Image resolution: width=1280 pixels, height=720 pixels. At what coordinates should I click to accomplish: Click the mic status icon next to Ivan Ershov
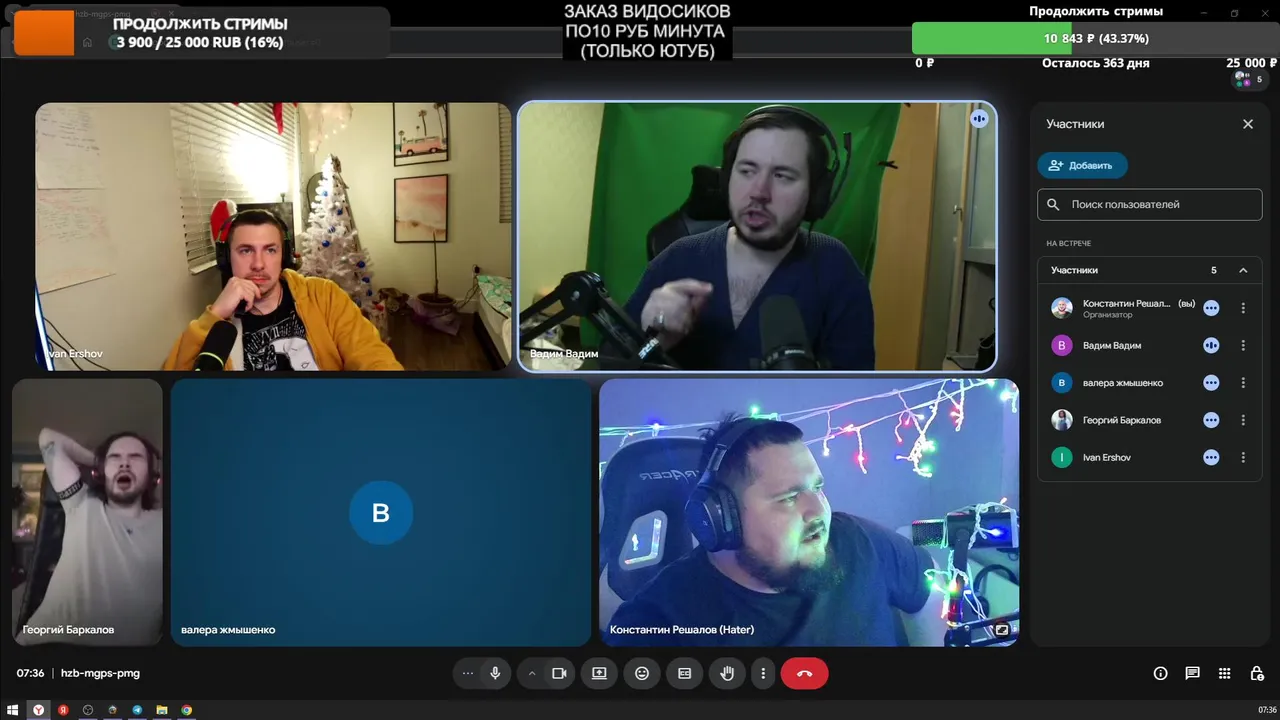tap(1211, 457)
